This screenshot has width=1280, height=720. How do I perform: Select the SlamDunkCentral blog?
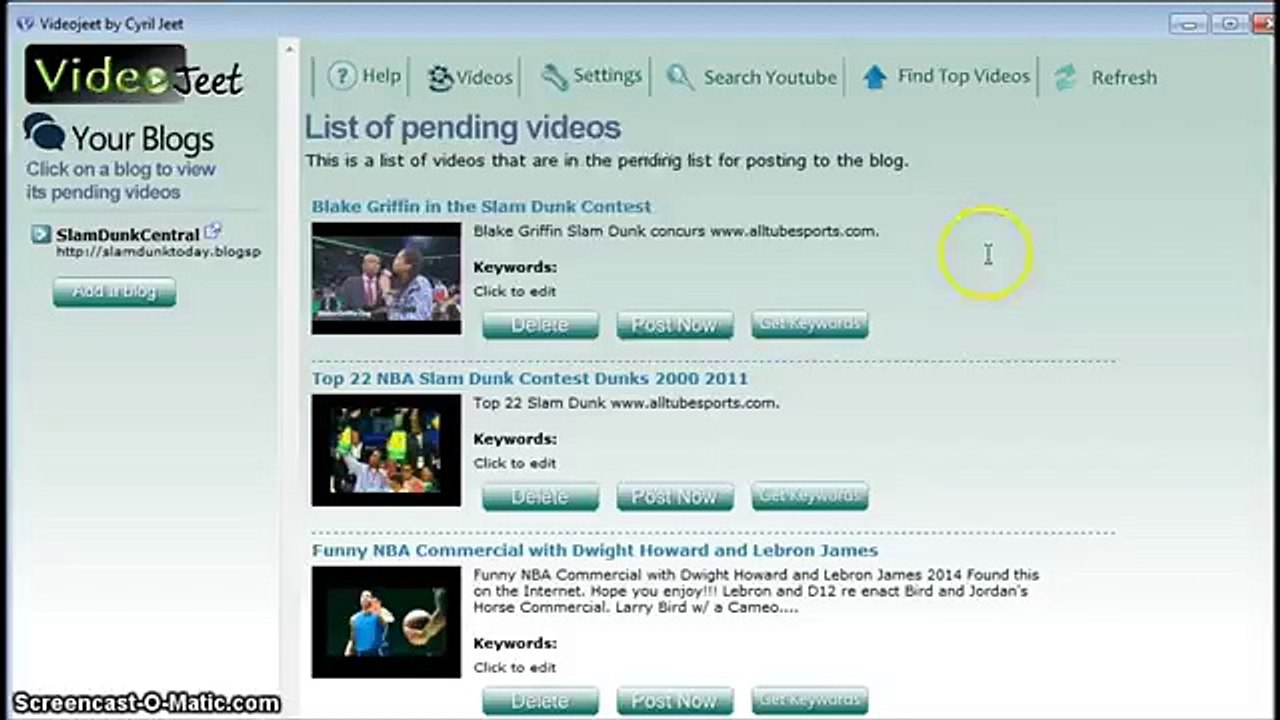(x=128, y=235)
